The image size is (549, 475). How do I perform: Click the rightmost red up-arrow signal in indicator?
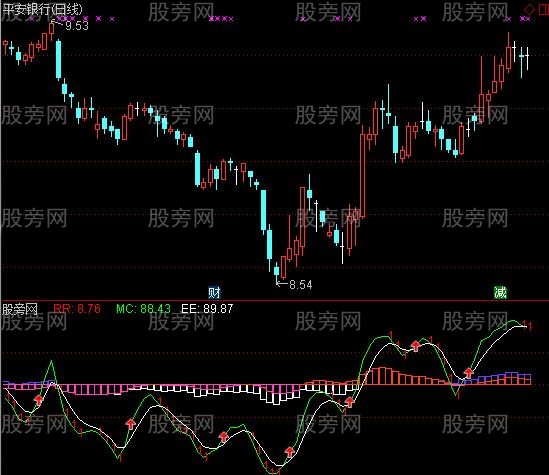point(468,373)
